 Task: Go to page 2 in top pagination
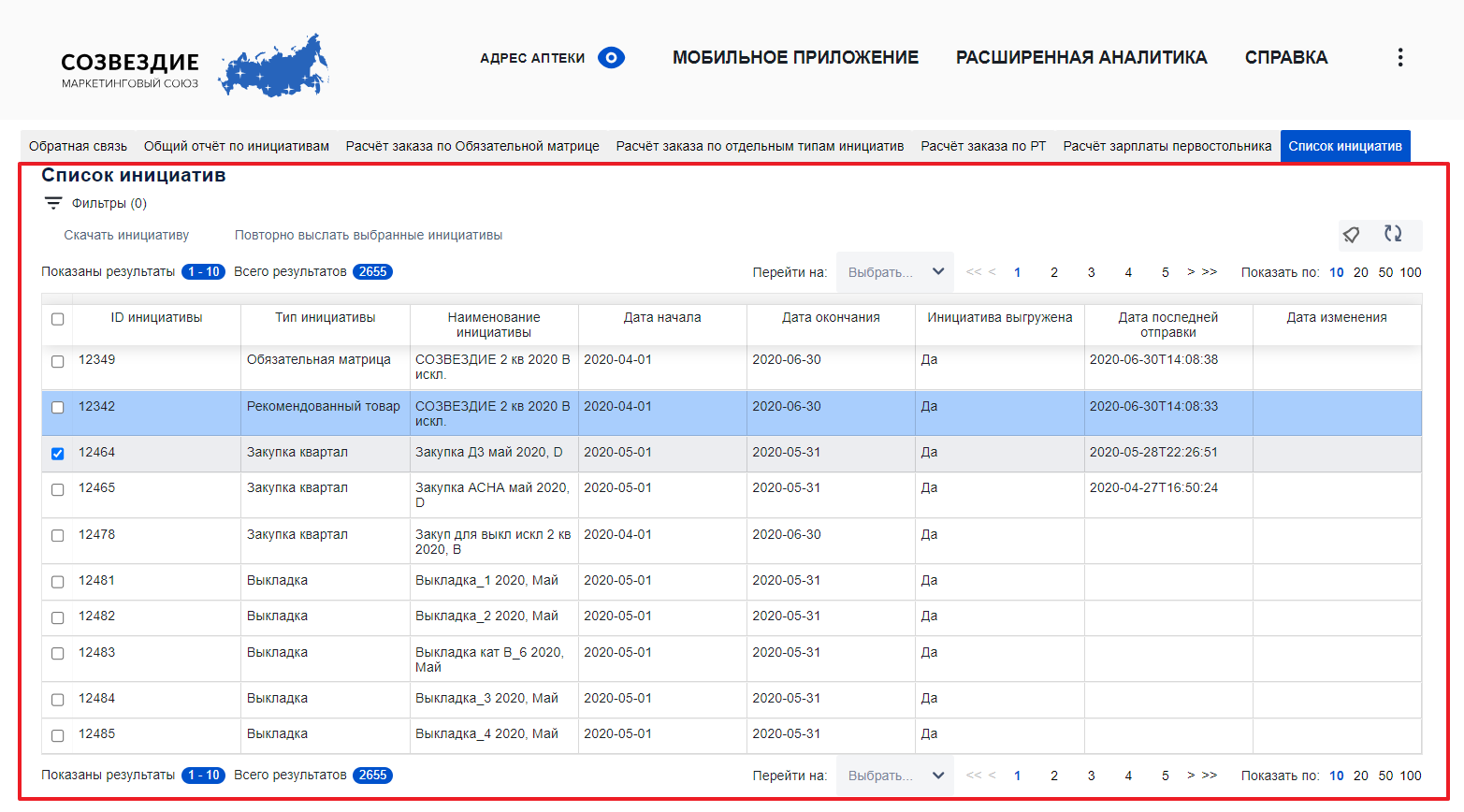[1054, 272]
